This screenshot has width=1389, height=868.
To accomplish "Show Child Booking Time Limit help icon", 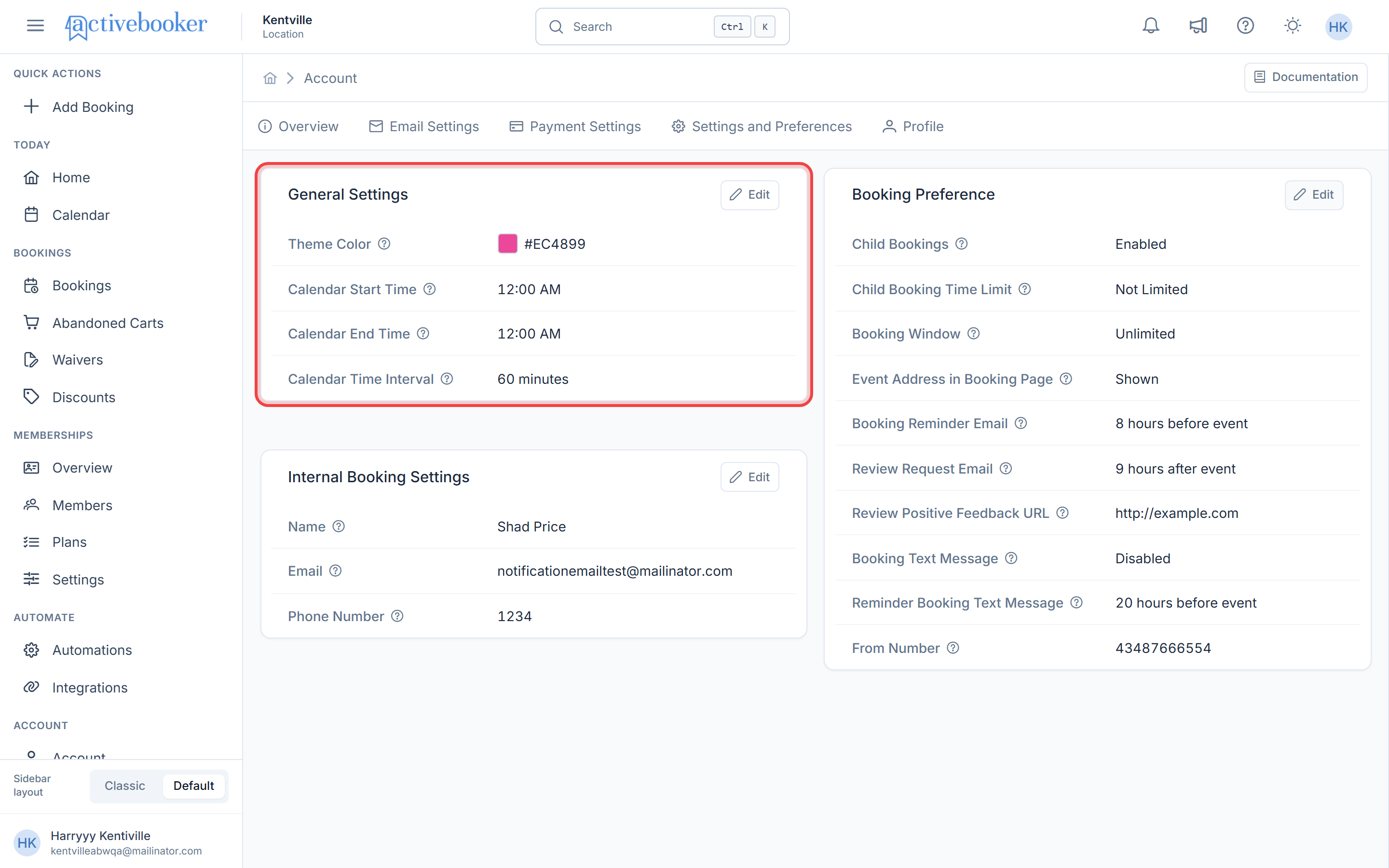I will click(1024, 289).
